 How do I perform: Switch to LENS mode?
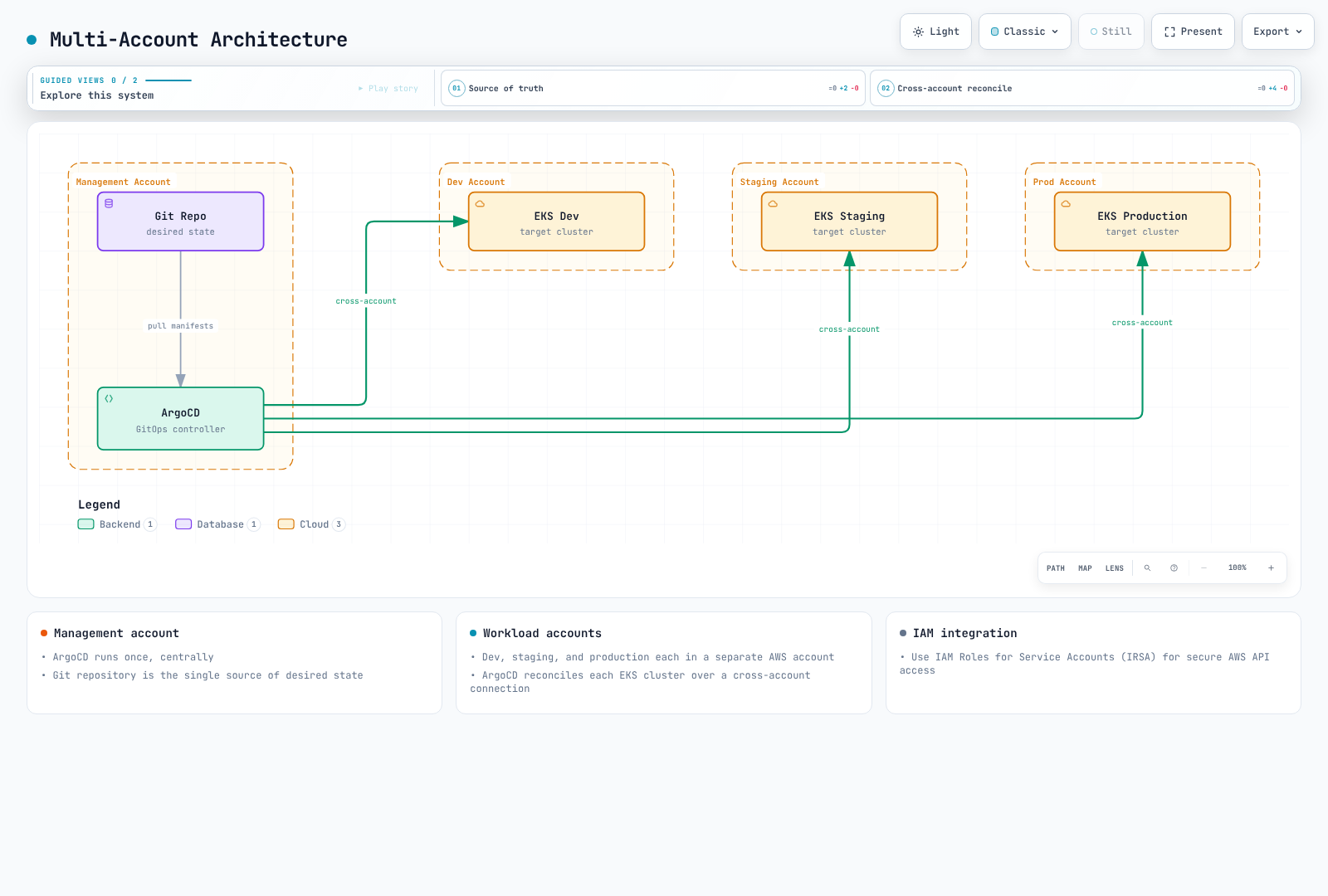click(x=1115, y=568)
